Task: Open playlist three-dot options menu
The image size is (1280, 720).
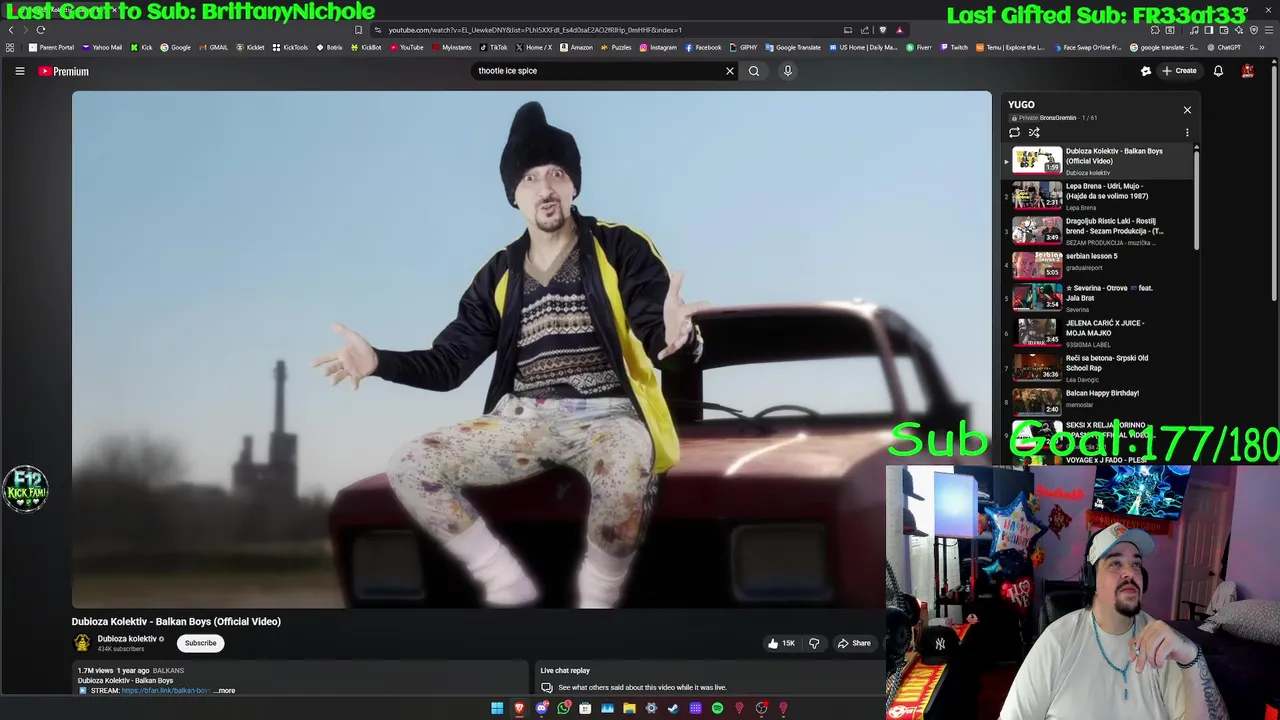Action: tap(1187, 132)
